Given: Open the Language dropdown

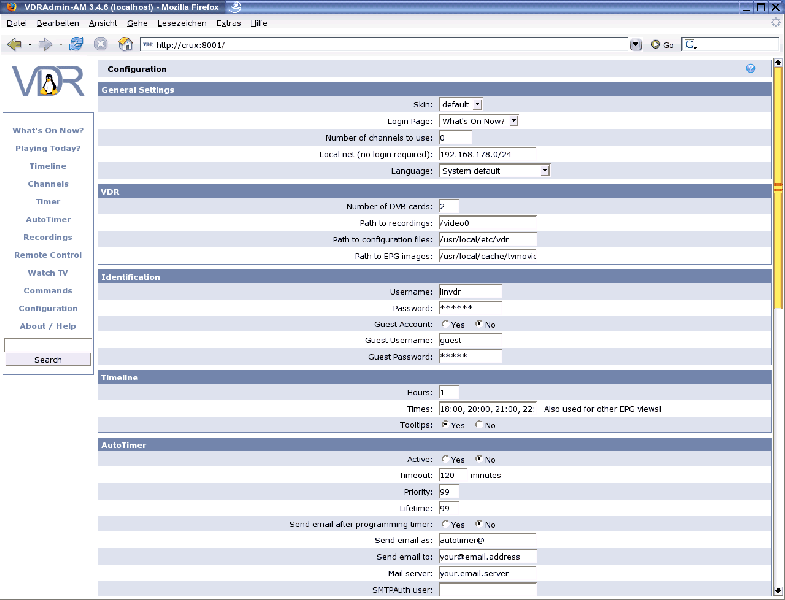Looking at the screenshot, I should [495, 171].
